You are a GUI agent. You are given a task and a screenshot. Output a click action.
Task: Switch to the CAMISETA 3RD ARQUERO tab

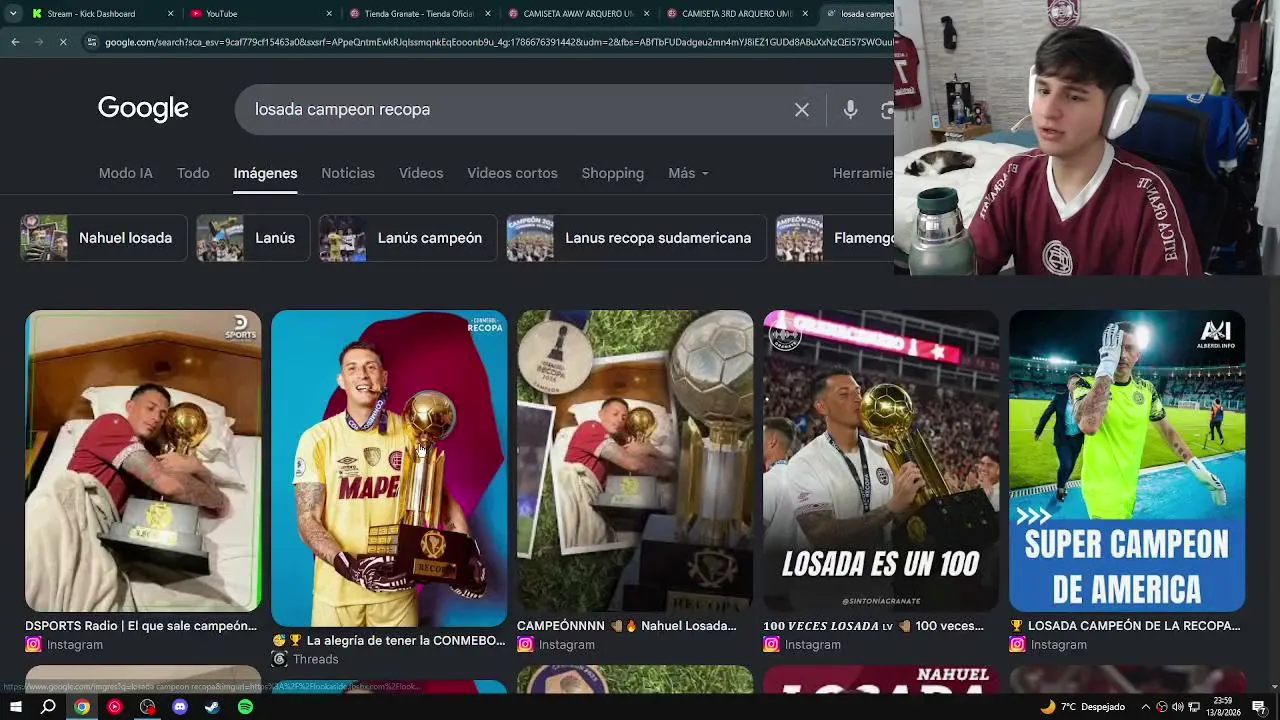(x=736, y=14)
